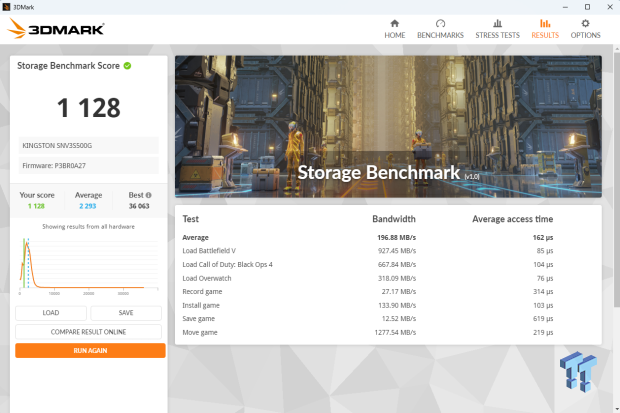This screenshot has width=620, height=413.
Task: Click the SAVE button
Action: point(126,313)
